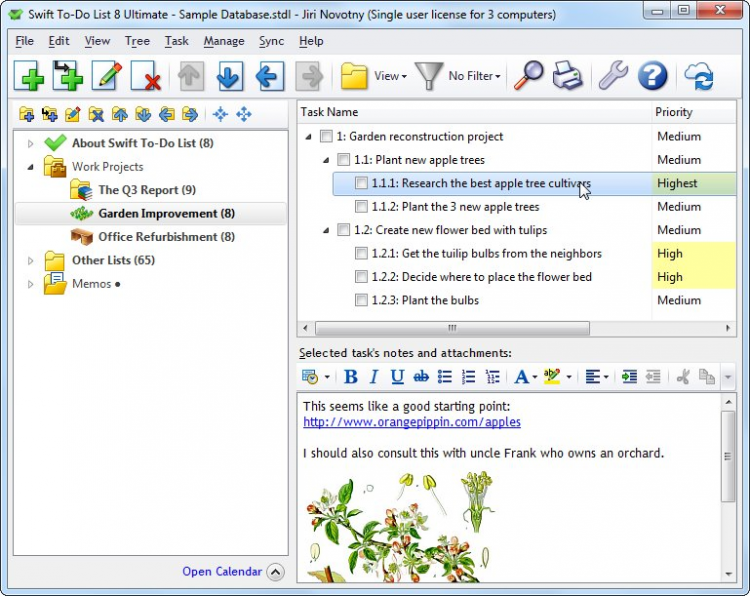Open the File menu
Image resolution: width=750 pixels, height=596 pixels.
(24, 41)
